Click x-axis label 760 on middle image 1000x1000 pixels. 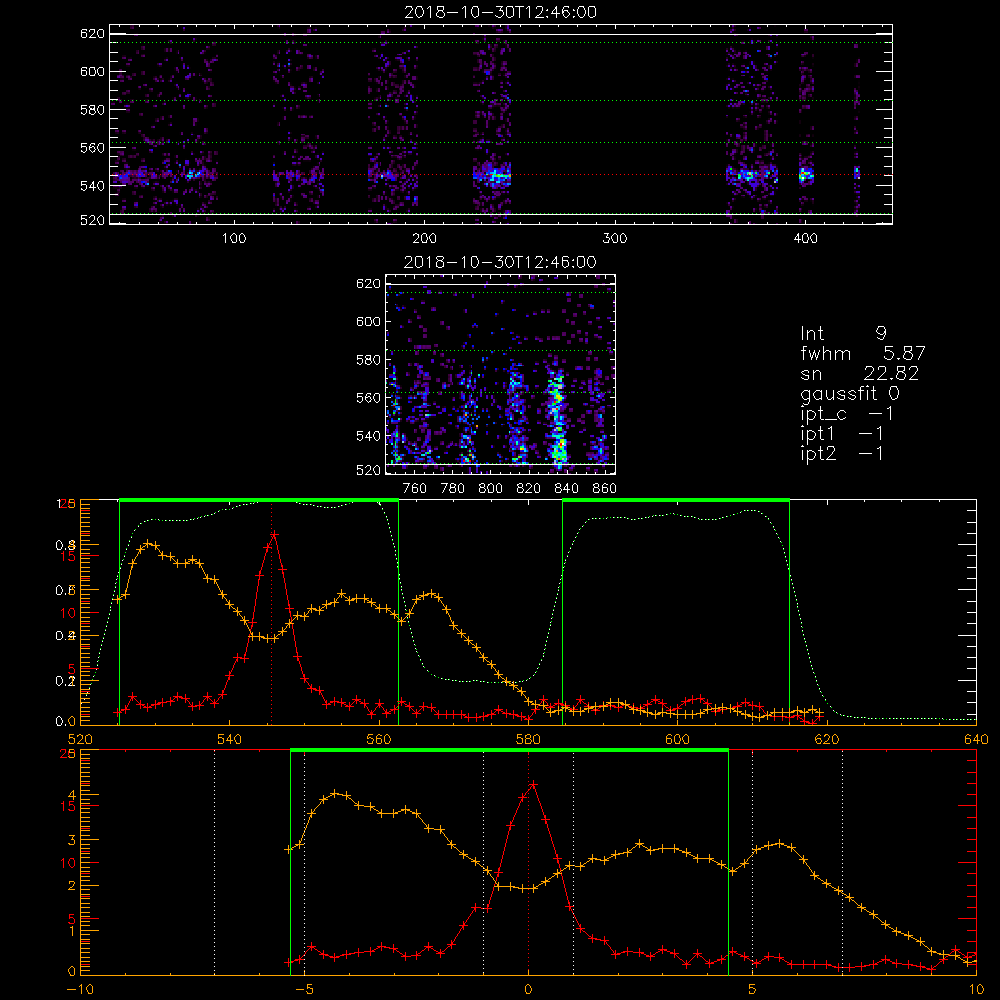click(x=415, y=489)
